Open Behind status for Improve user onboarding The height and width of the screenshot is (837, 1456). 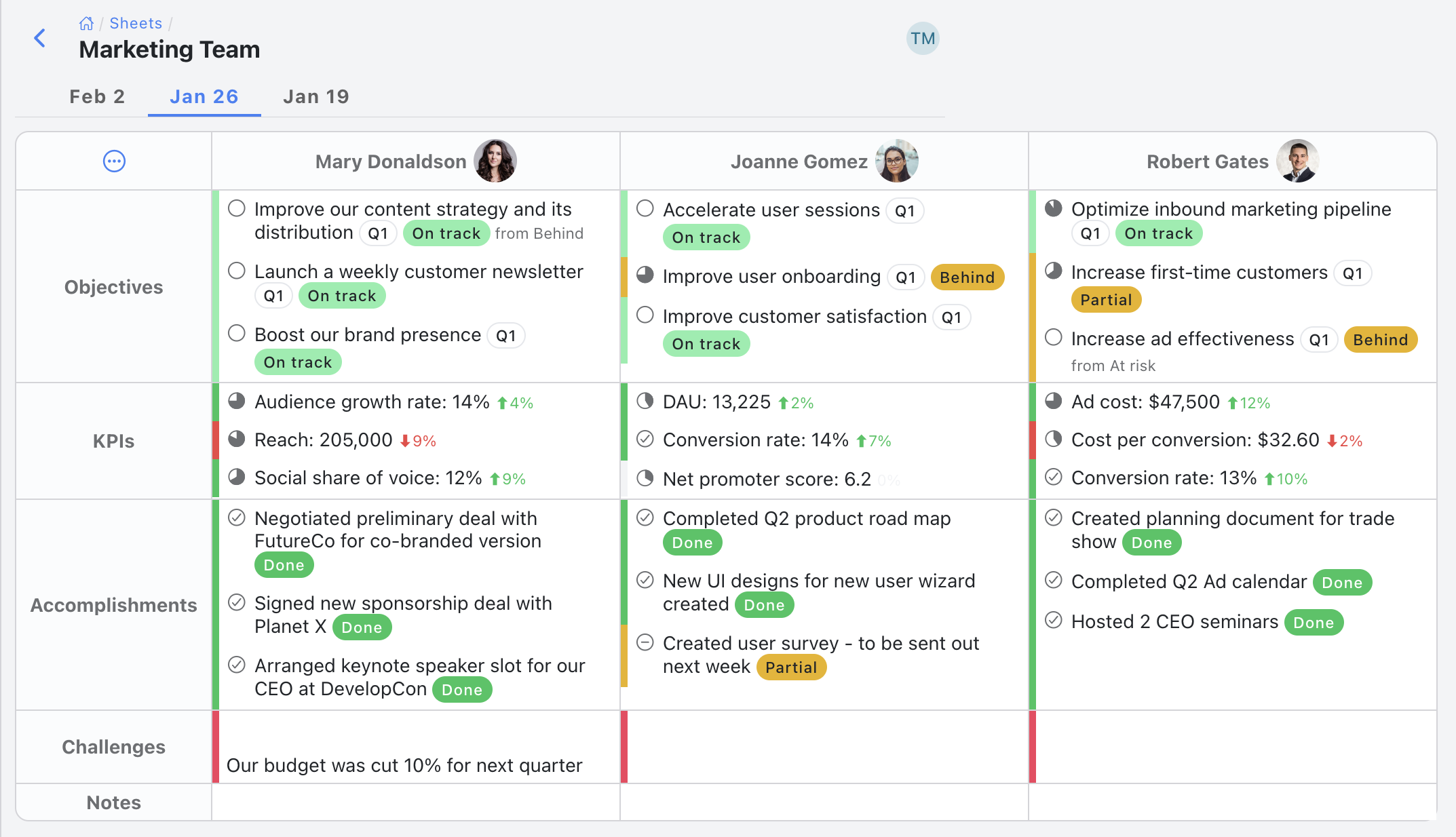[968, 277]
